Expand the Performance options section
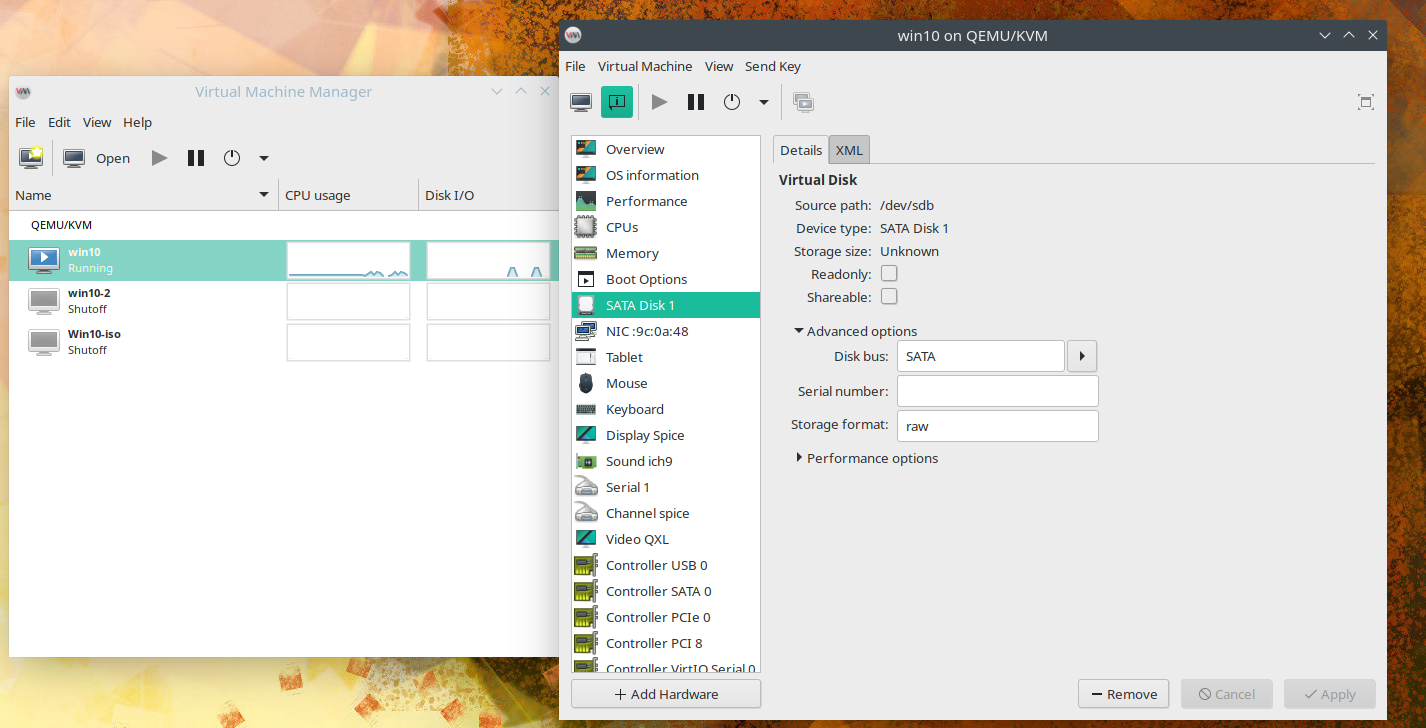Viewport: 1426px width, 728px height. pyautogui.click(x=800, y=458)
